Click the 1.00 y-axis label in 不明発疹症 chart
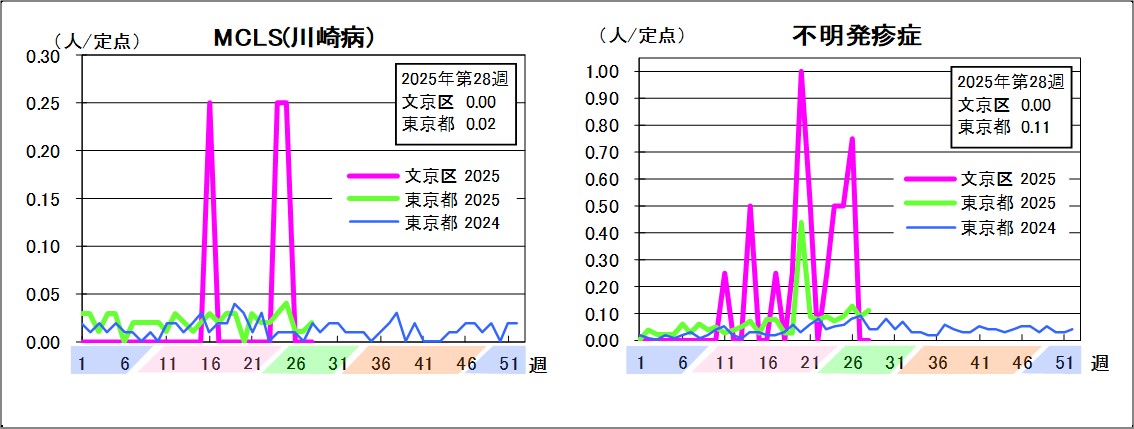1134x429 pixels. click(602, 71)
